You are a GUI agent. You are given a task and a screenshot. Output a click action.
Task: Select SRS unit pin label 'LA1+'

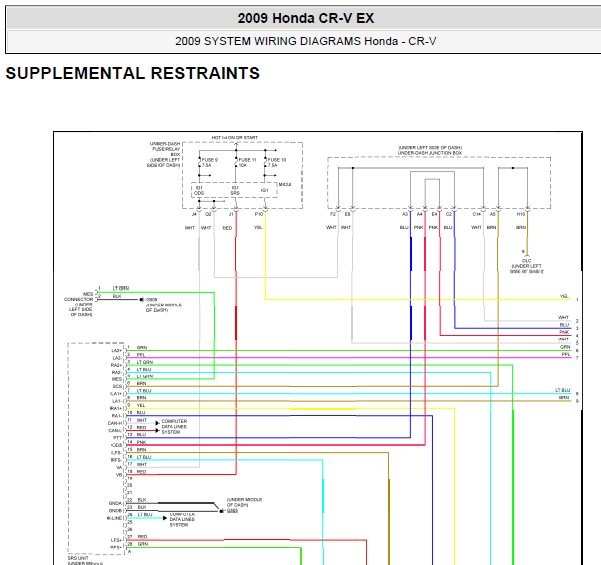(x=116, y=394)
